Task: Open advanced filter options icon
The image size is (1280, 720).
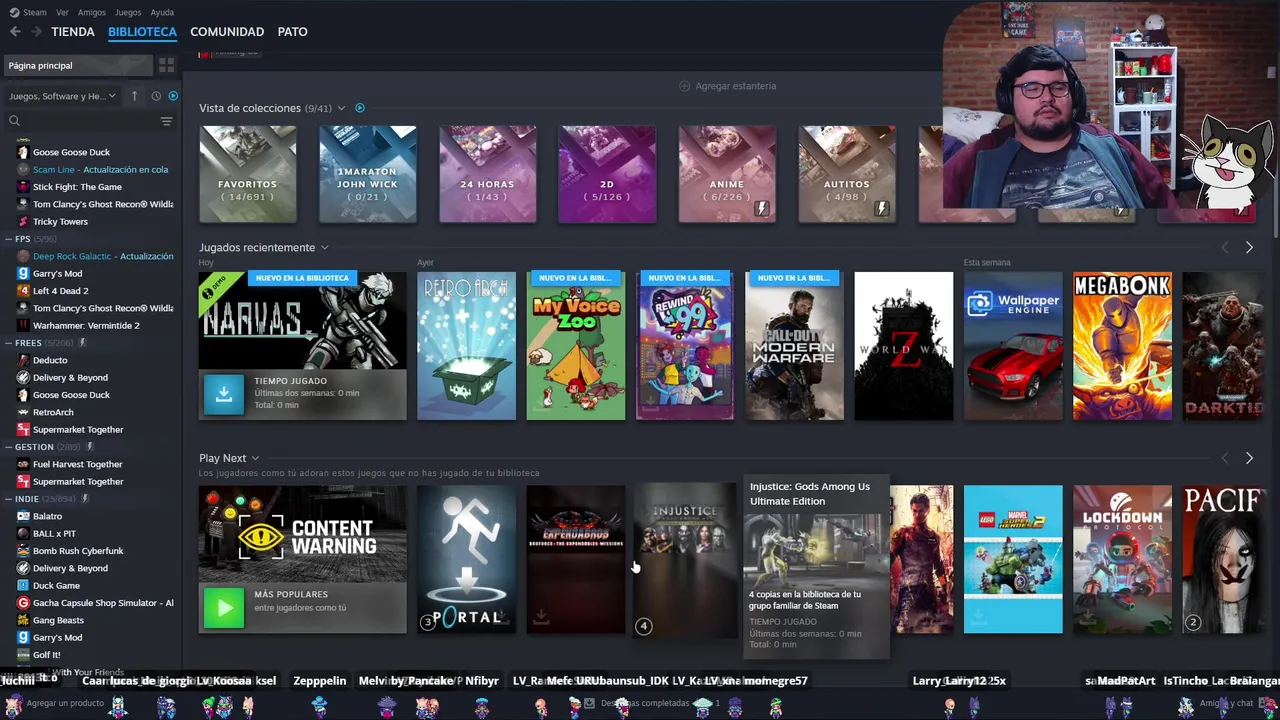Action: [166, 121]
